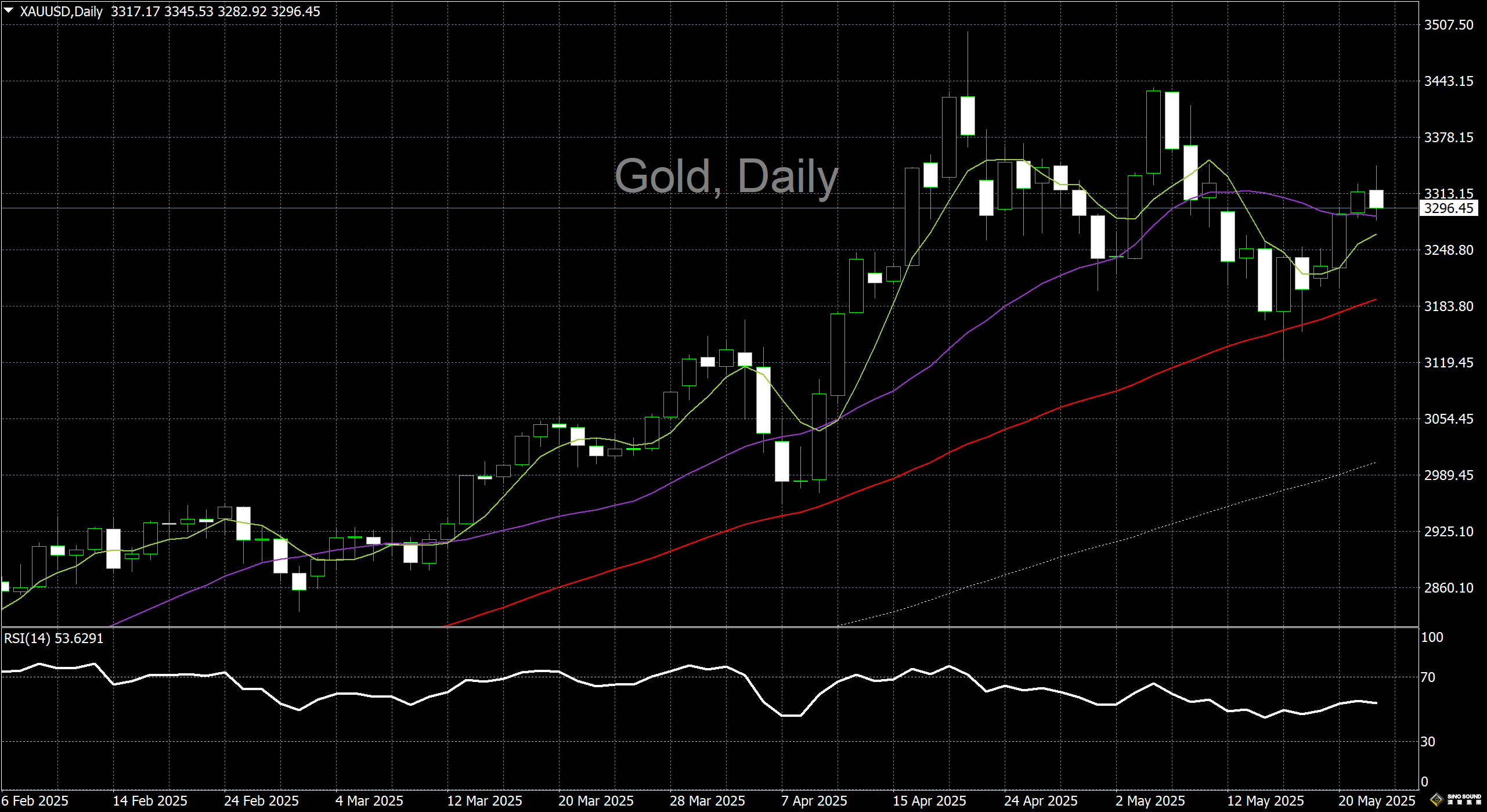Click the 2860.10 price axis label
1487x812 pixels.
click(x=1449, y=588)
